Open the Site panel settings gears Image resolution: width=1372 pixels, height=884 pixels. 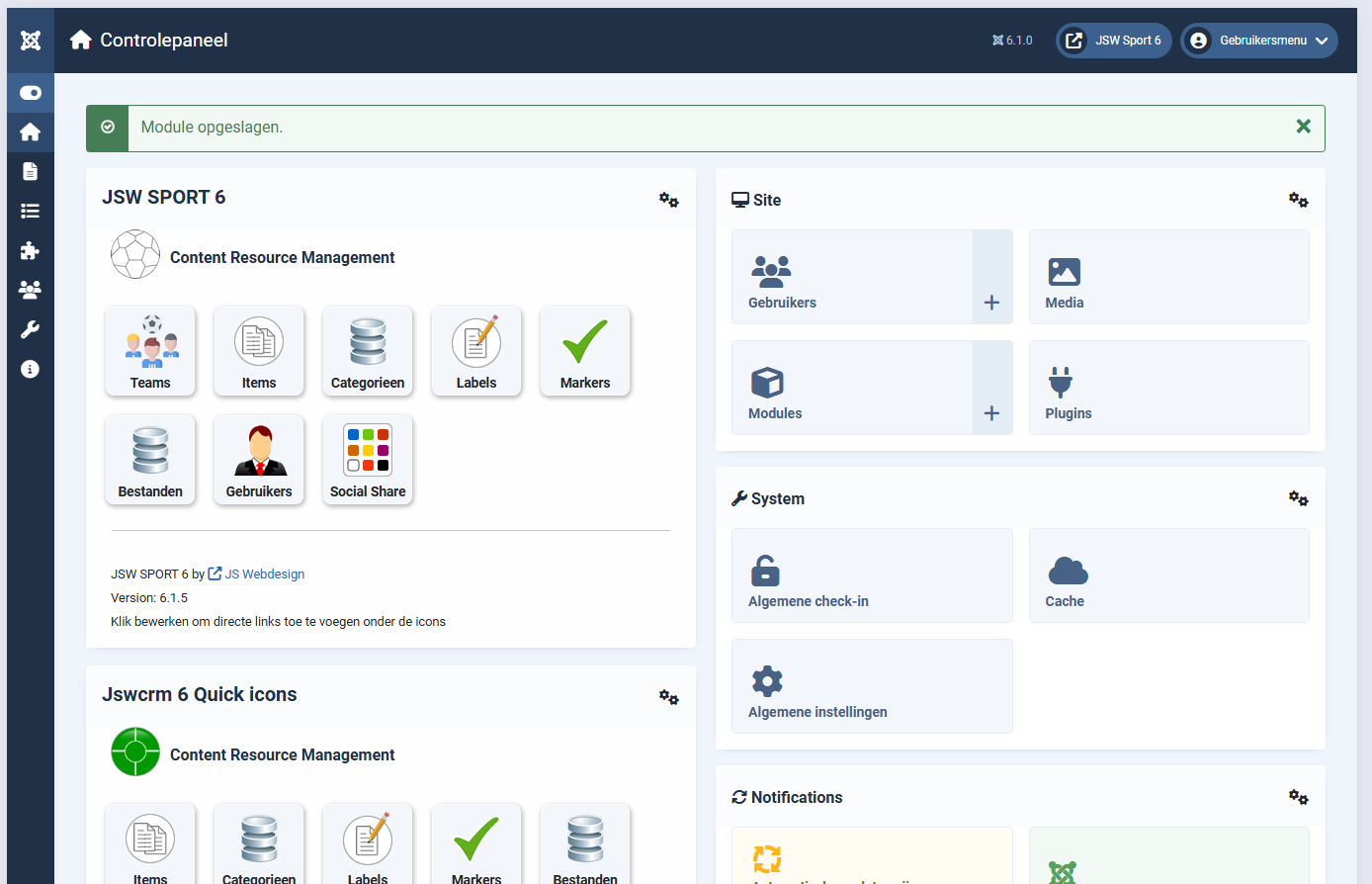[1299, 200]
